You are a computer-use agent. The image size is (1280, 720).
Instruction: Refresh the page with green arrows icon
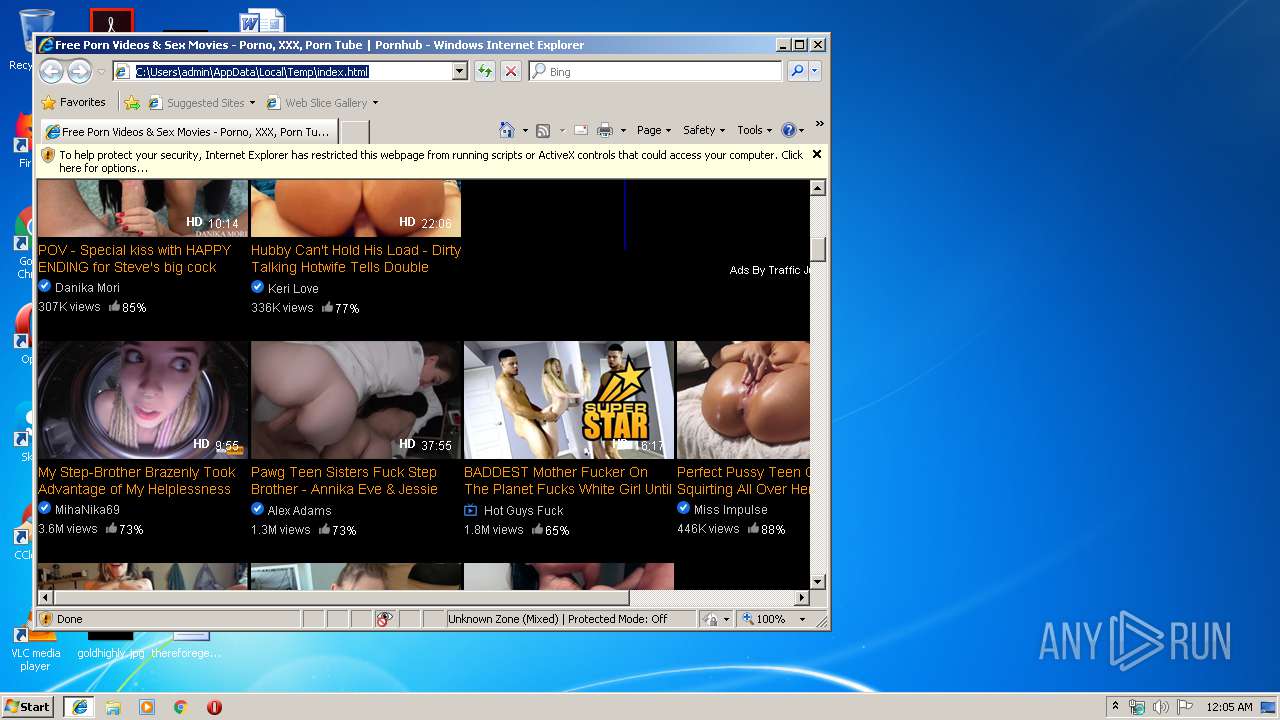click(485, 71)
